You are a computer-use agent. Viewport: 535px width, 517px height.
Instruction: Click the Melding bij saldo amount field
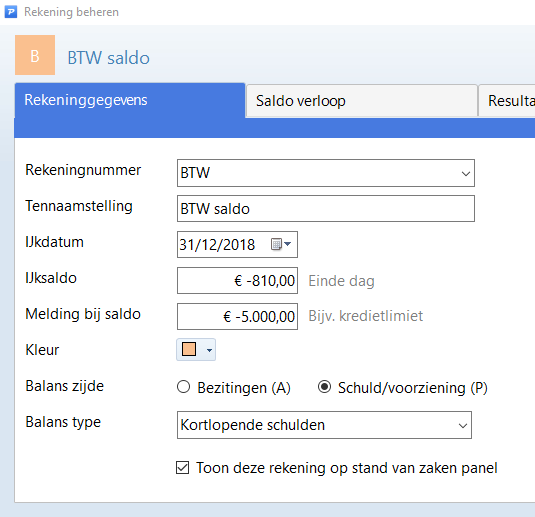coord(237,316)
